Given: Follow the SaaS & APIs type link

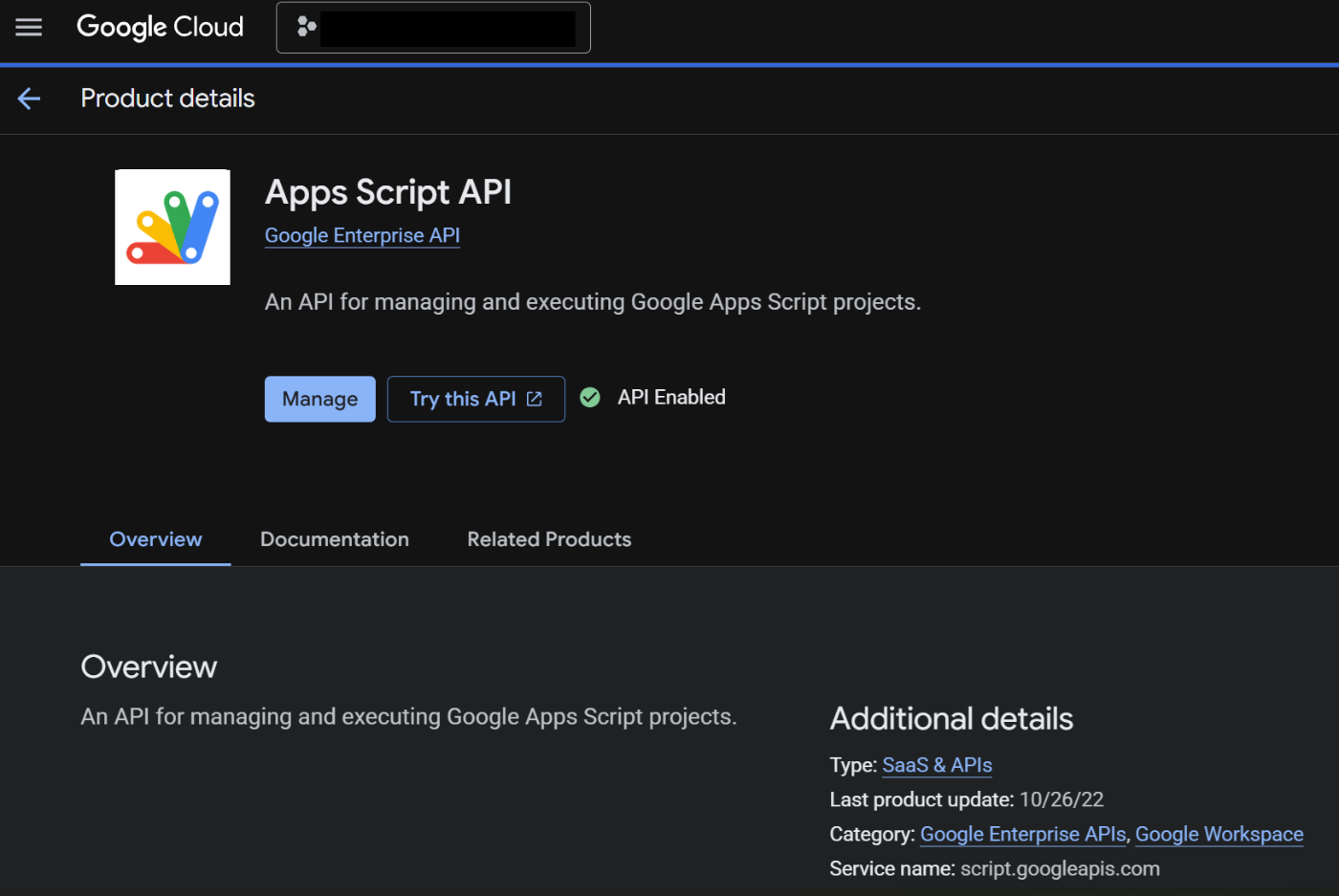Looking at the screenshot, I should [937, 765].
